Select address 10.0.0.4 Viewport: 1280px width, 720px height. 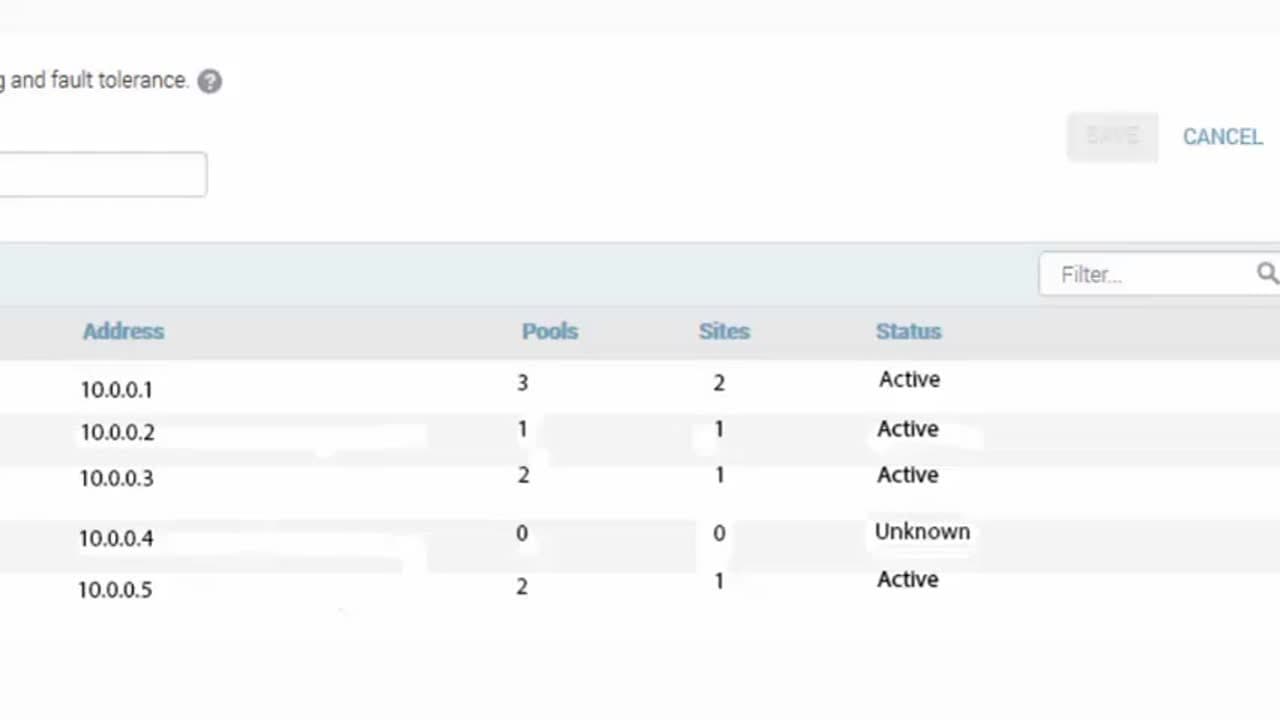pos(116,538)
